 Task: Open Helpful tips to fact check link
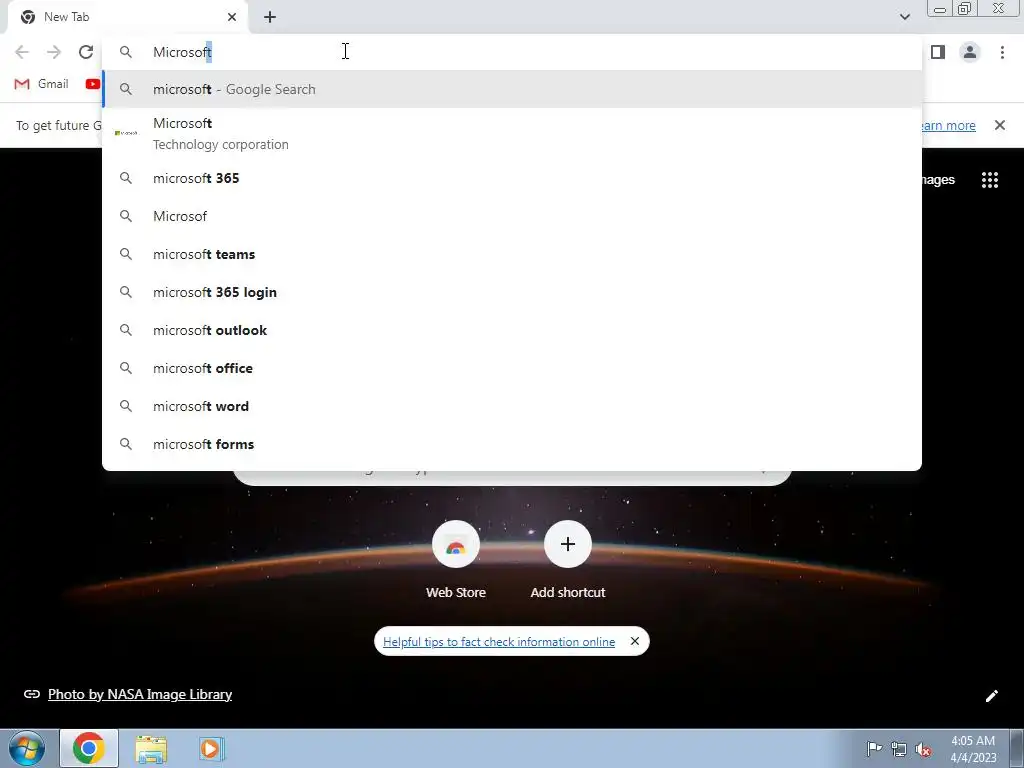tap(499, 642)
